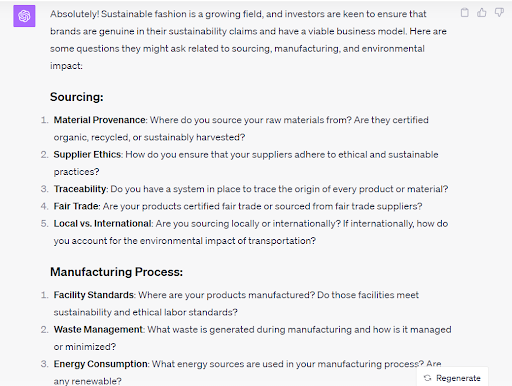512x386 pixels.
Task: Copy the response with the clipboard icon
Action: [x=464, y=13]
